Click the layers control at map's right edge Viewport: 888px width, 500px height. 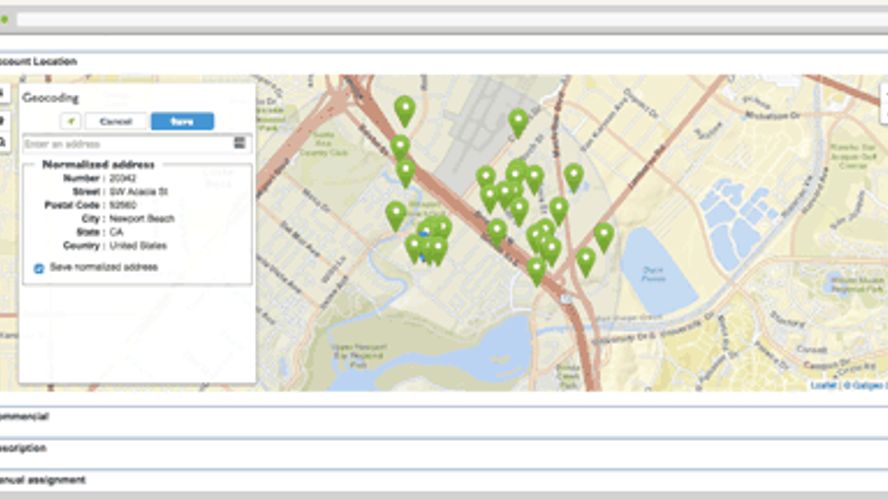pyautogui.click(x=883, y=96)
